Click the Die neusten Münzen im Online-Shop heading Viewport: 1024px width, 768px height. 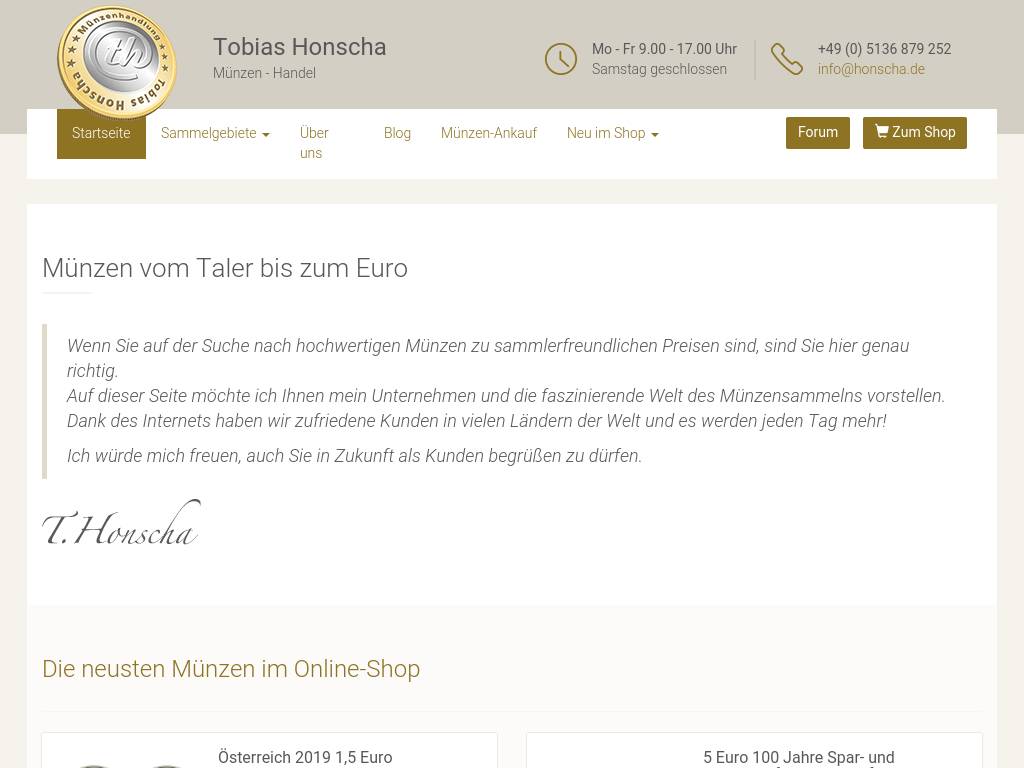click(x=231, y=669)
